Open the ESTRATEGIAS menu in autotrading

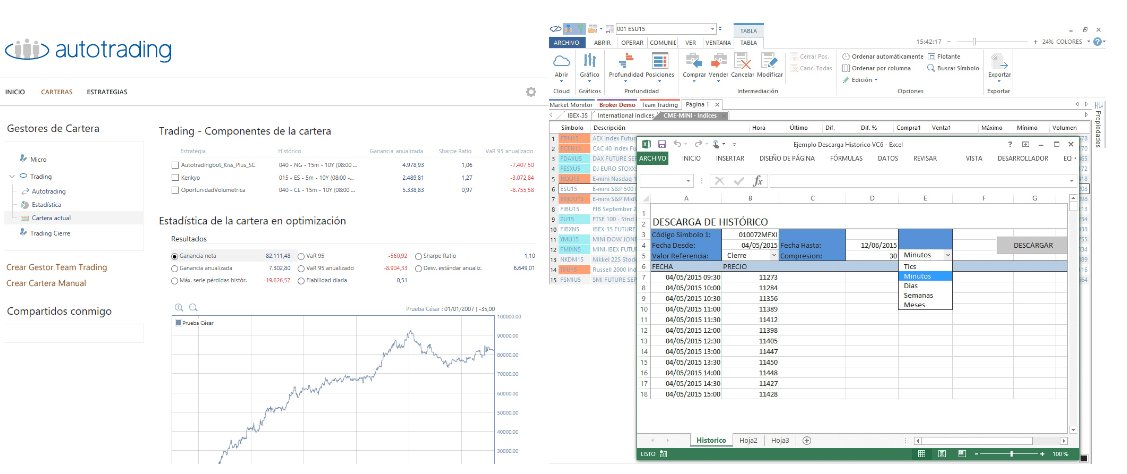pos(107,92)
